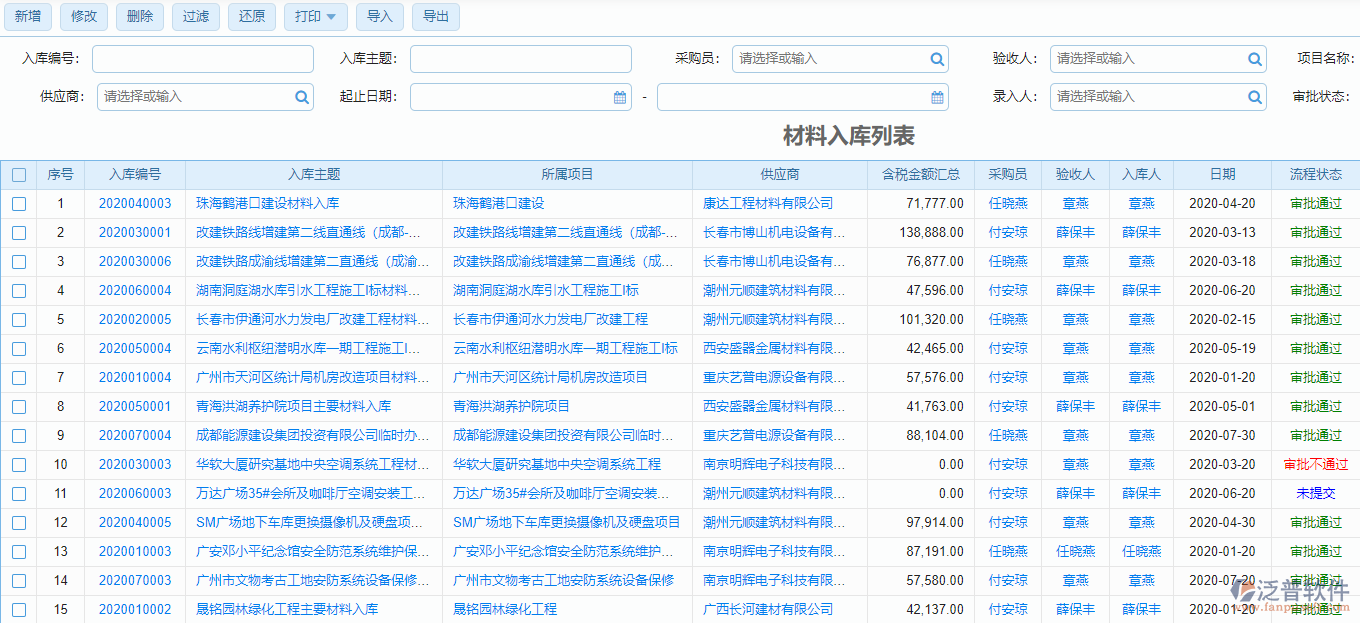Click the search icon in 供应商 field
This screenshot has height=623, width=1360.
point(302,97)
